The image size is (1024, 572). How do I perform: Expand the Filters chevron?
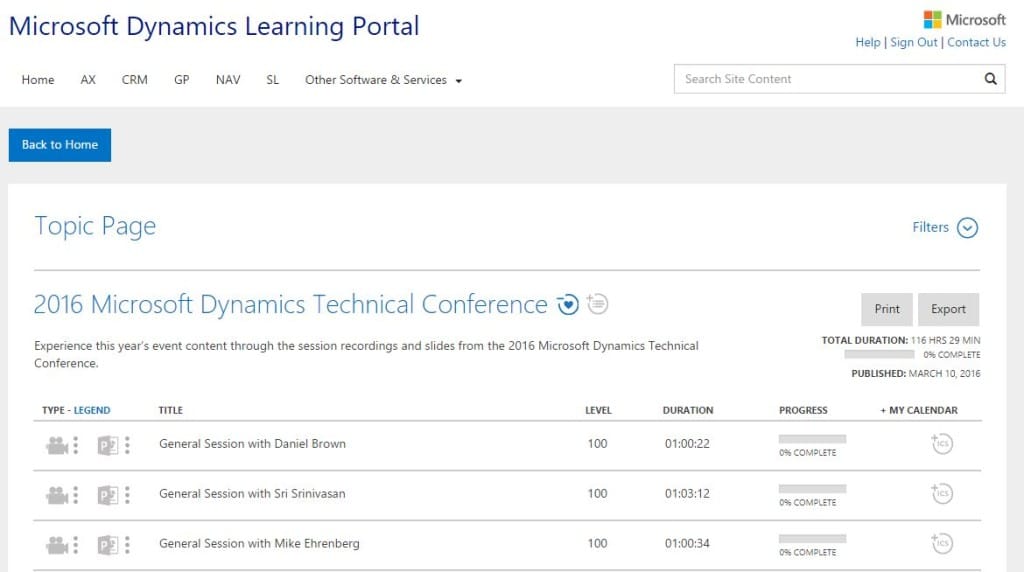click(967, 228)
